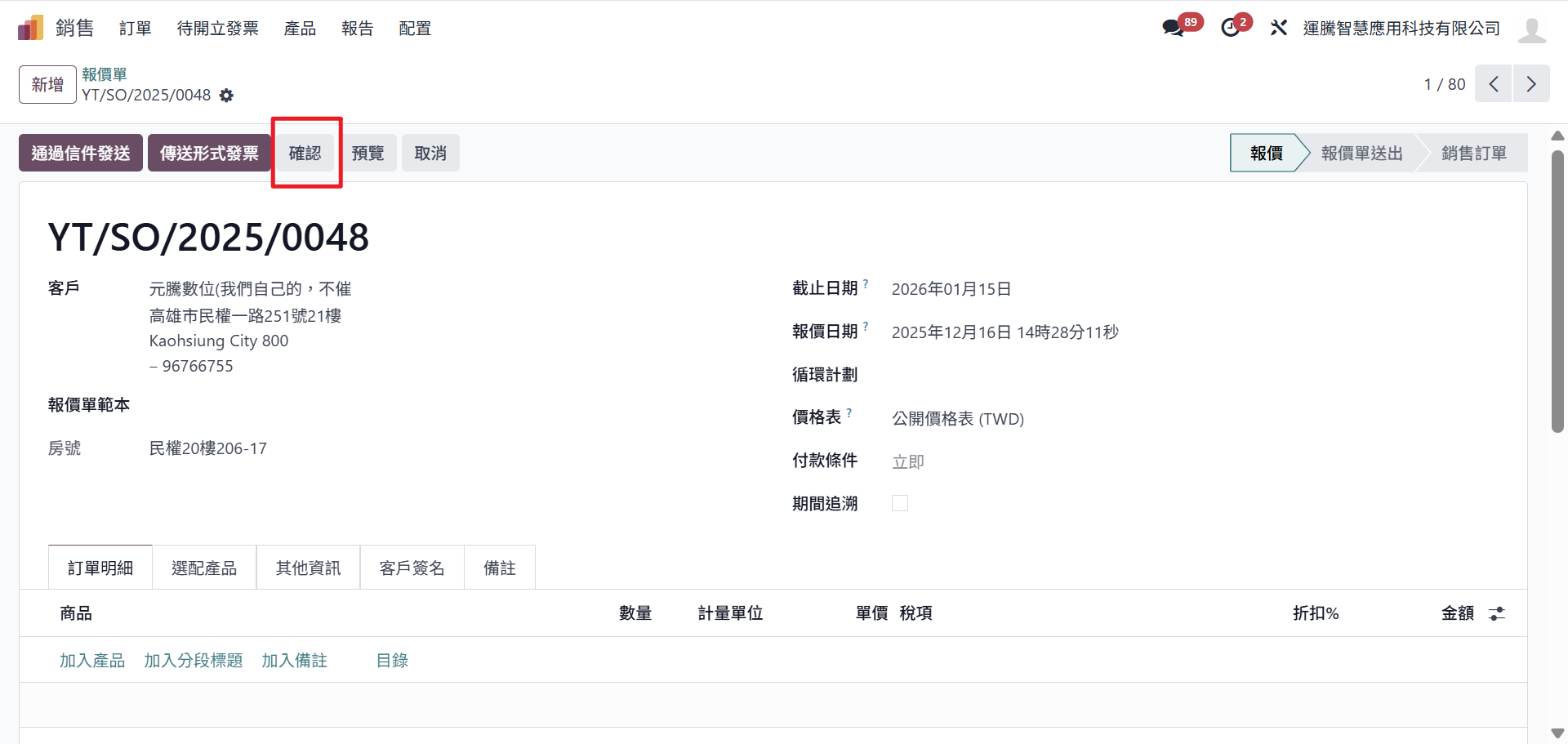1568x744 pixels.
Task: Toggle the 期間追溯 checkbox
Action: click(899, 503)
